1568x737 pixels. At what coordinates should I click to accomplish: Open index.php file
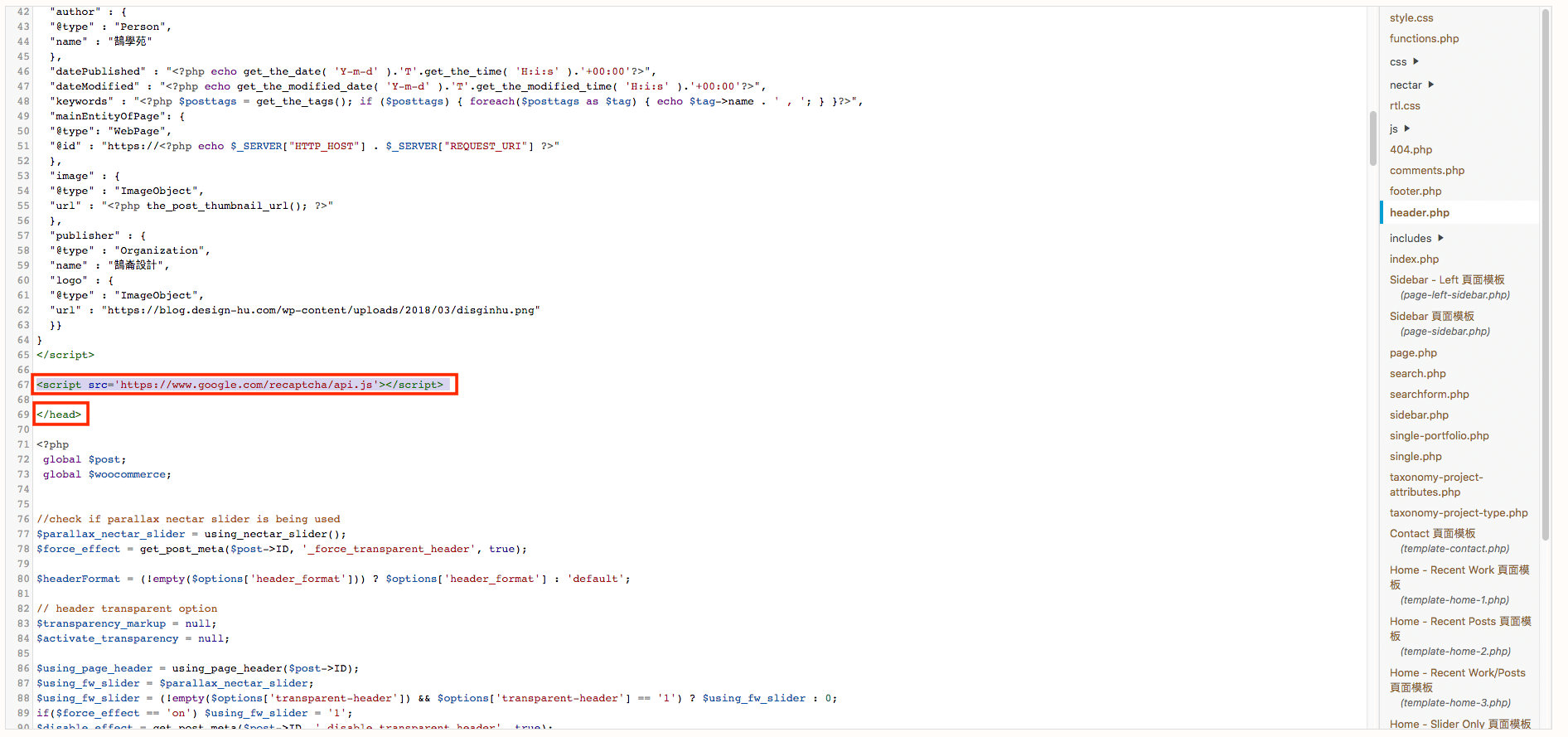[x=1414, y=259]
